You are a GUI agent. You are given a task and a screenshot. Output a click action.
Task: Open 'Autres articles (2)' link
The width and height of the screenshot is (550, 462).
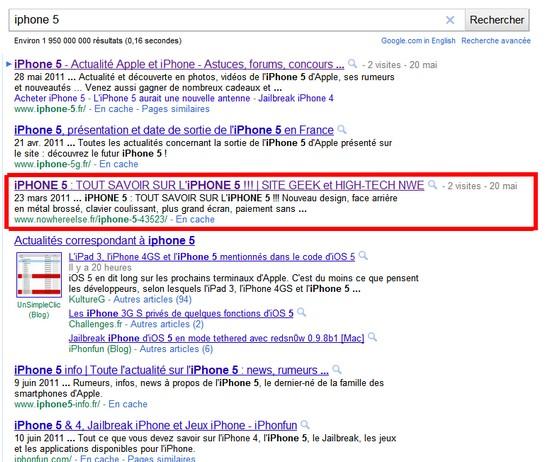click(167, 324)
